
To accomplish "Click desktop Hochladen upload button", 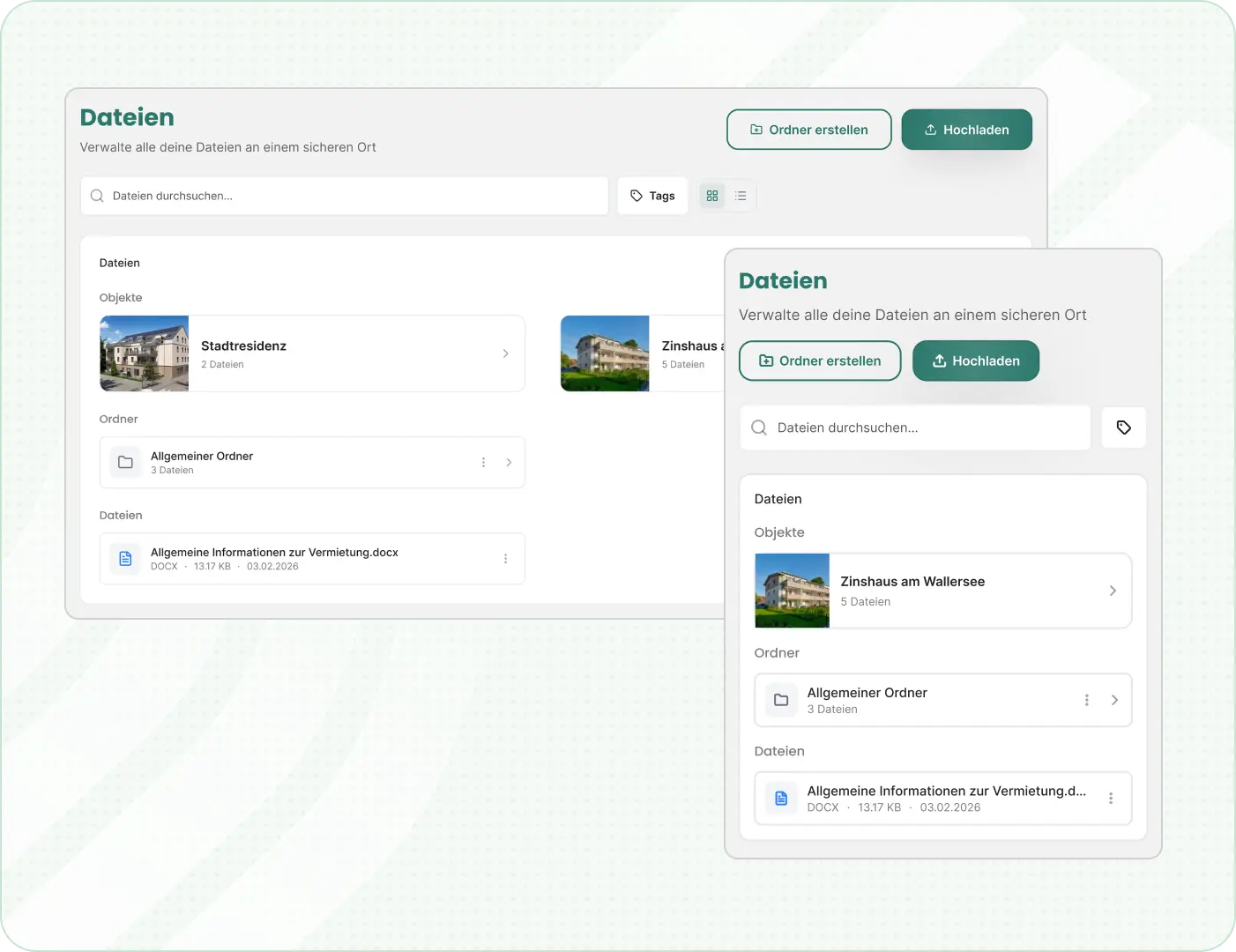I will 966,130.
